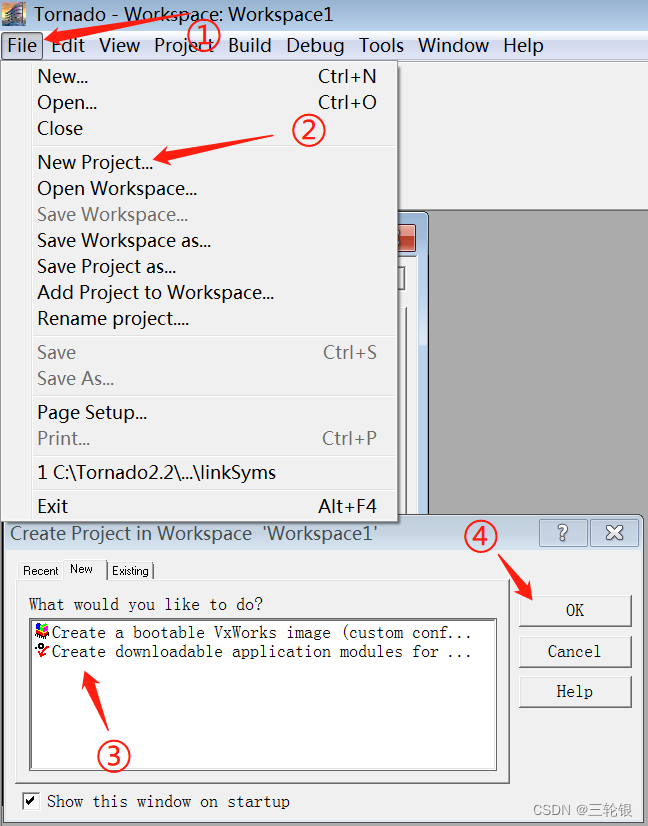This screenshot has width=648, height=826.
Task: Select New Project... menu entry
Action: [214, 162]
